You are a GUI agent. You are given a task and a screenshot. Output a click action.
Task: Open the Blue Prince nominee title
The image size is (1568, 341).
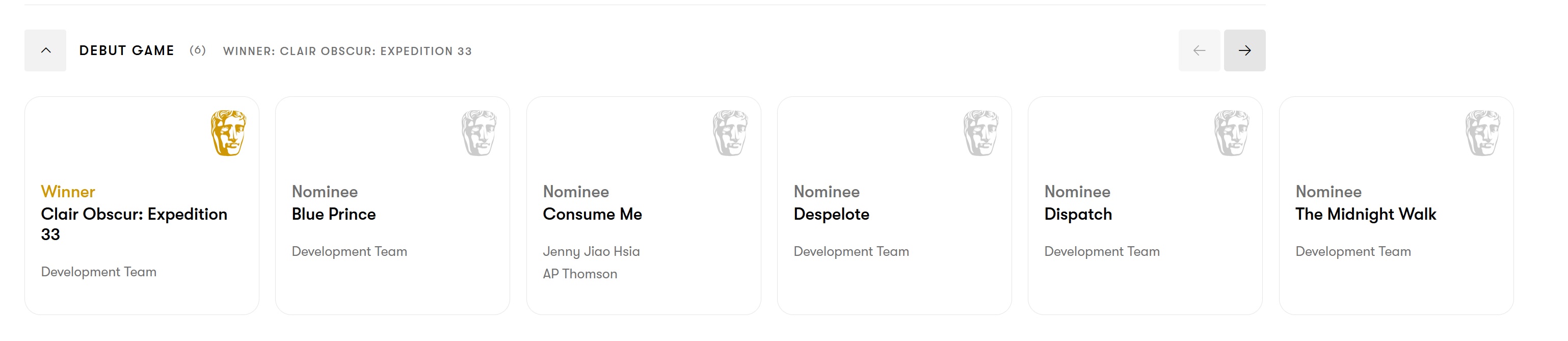(x=334, y=215)
